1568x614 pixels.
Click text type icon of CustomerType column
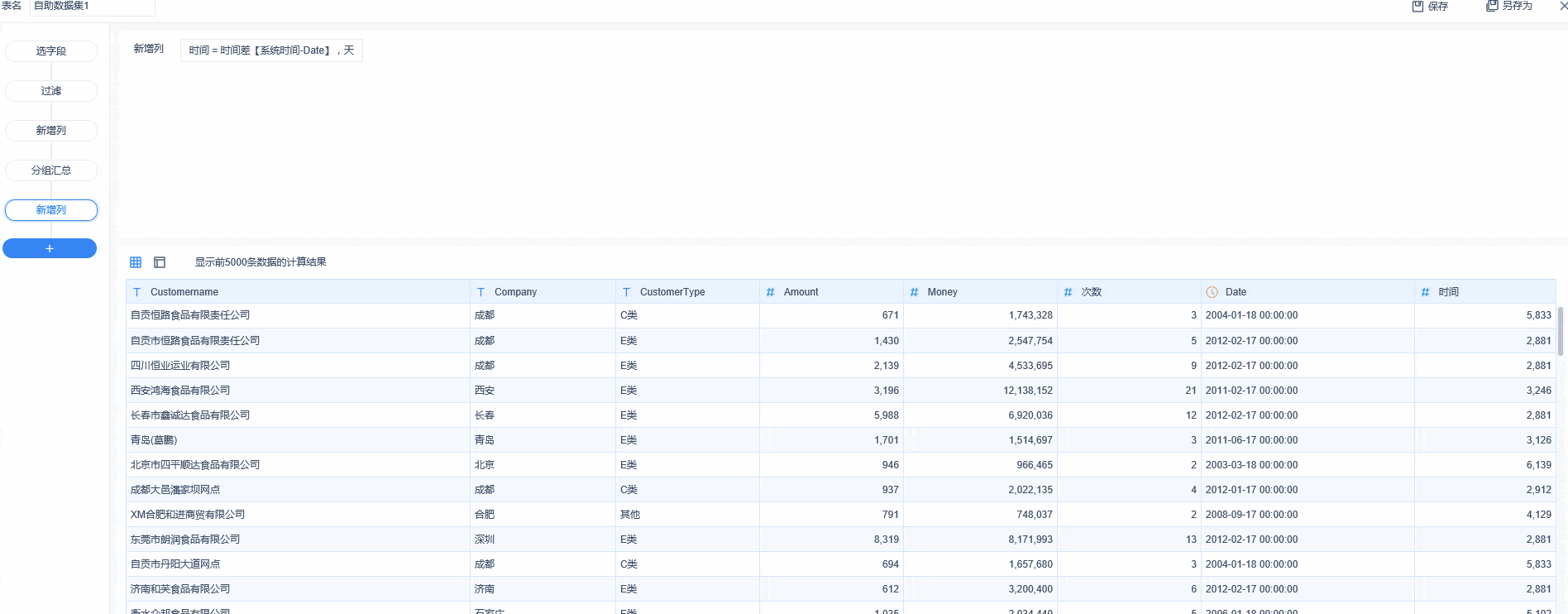626,292
